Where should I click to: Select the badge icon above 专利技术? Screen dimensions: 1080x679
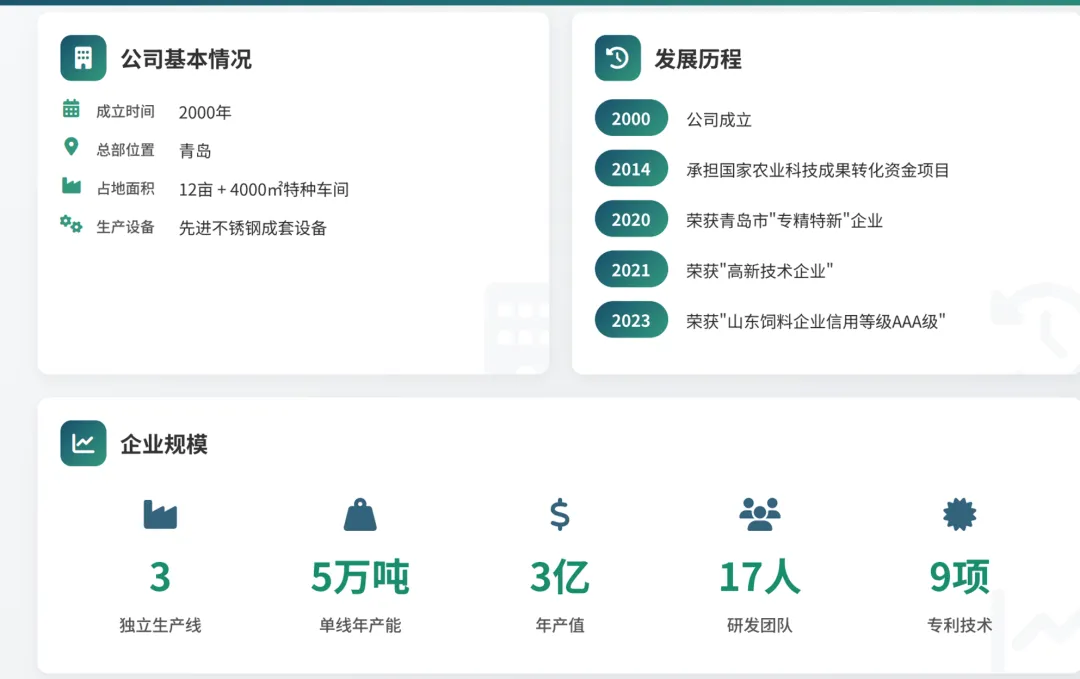[960, 514]
